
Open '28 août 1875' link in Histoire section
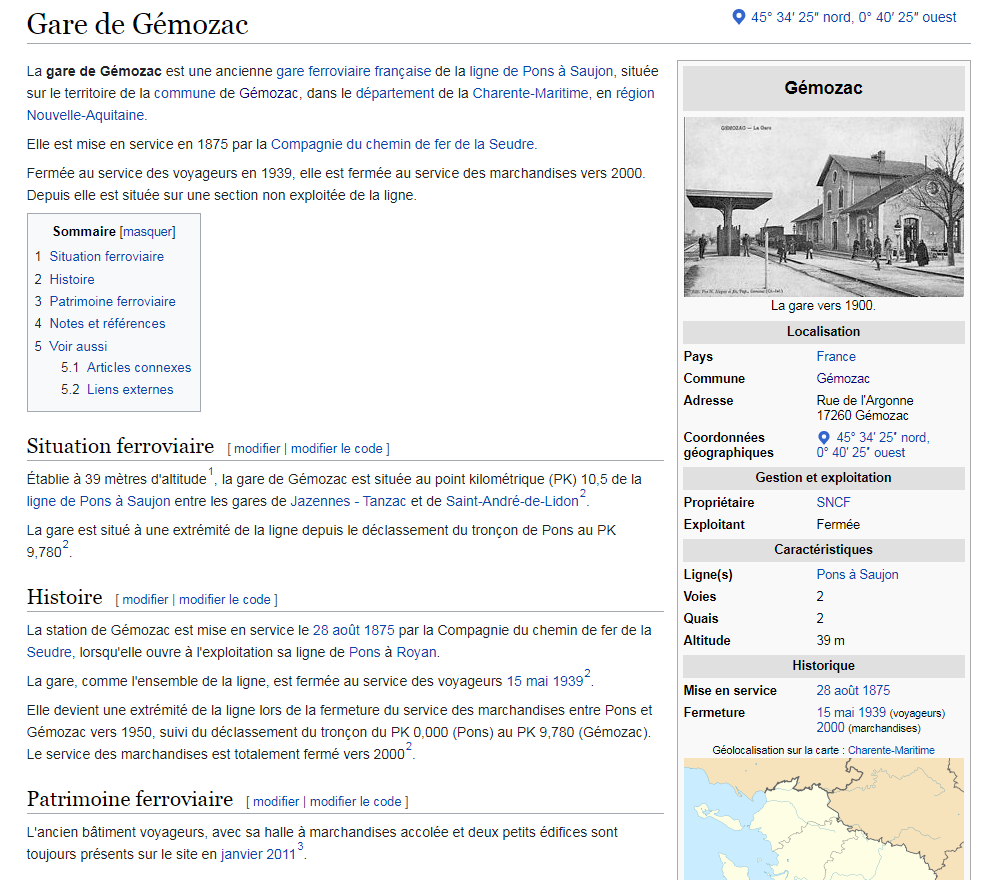(x=354, y=630)
